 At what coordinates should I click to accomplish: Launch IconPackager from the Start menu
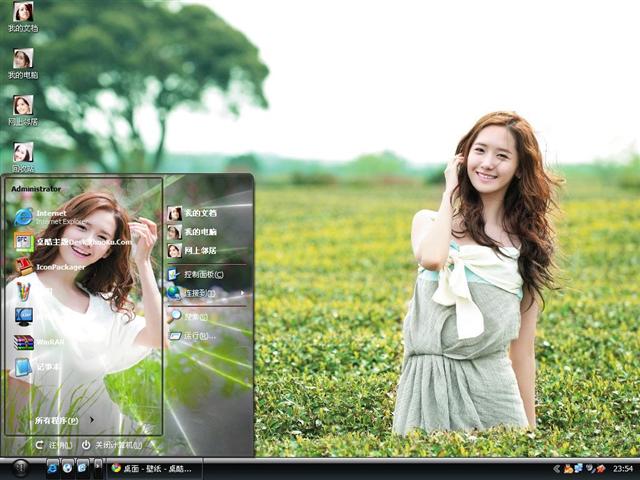coord(50,267)
